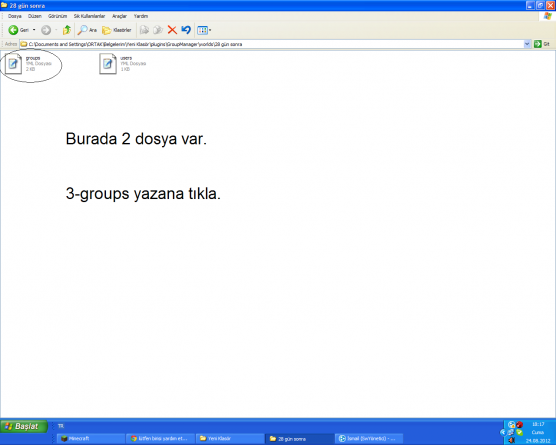
Task: Open the Geri back history dropdown arrow
Action: pos(34,30)
